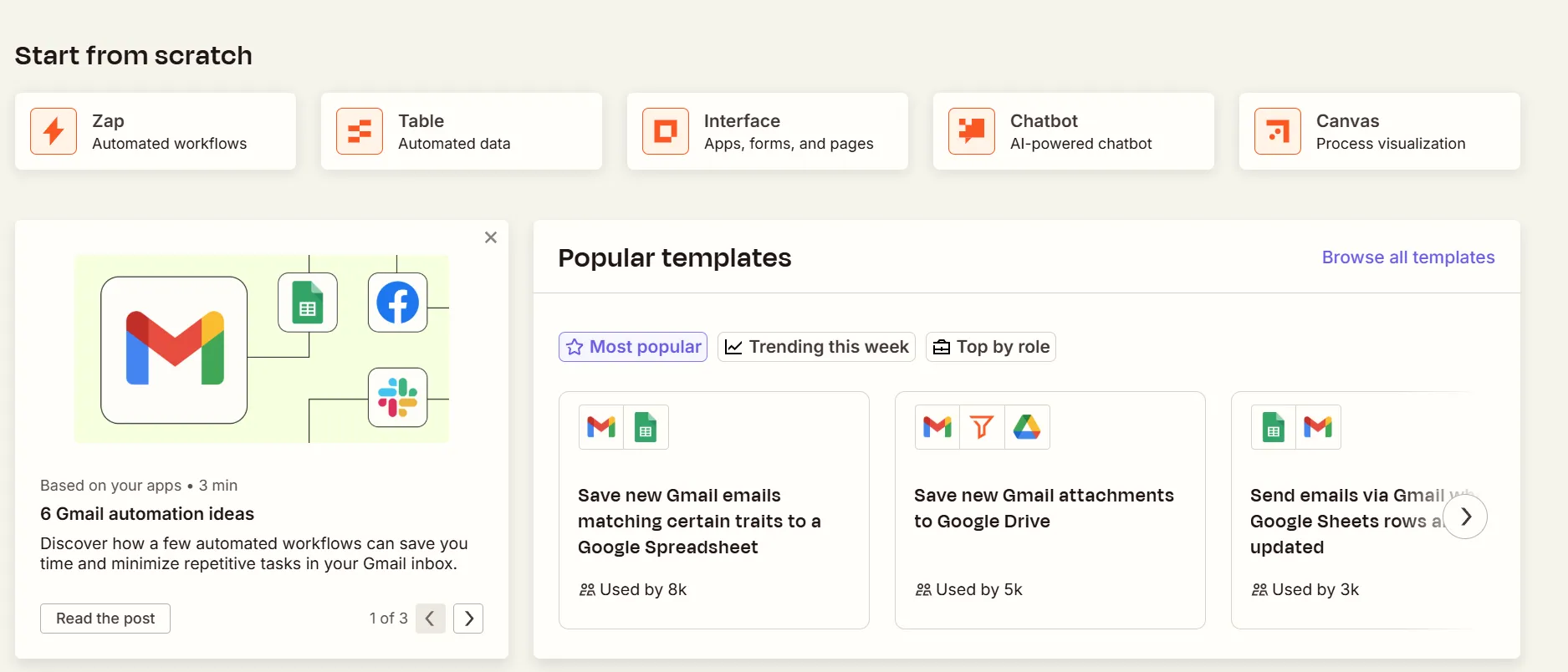
Task: Click the Google Drive icon on template
Action: pyautogui.click(x=1027, y=427)
